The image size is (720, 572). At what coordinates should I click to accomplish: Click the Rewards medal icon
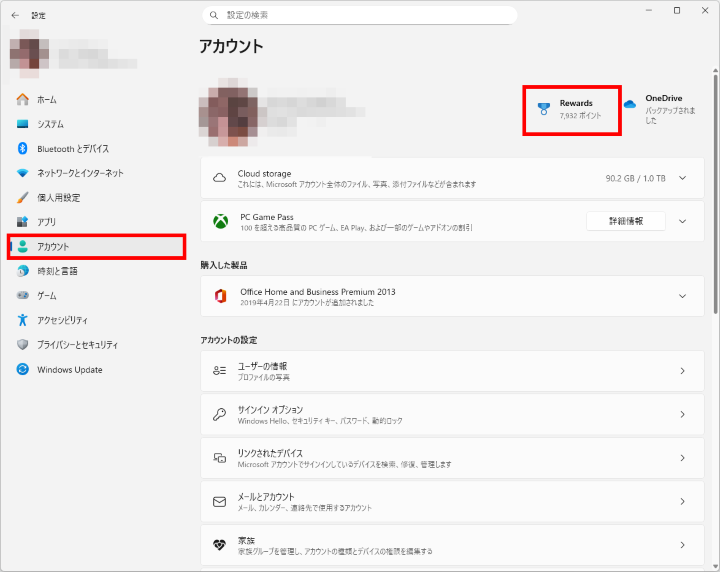544,109
